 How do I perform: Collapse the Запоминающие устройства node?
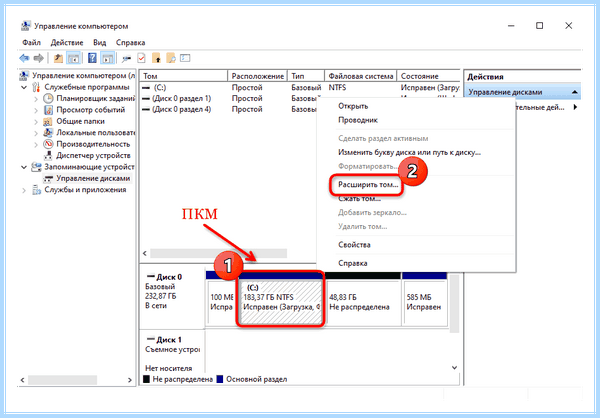click(x=24, y=167)
